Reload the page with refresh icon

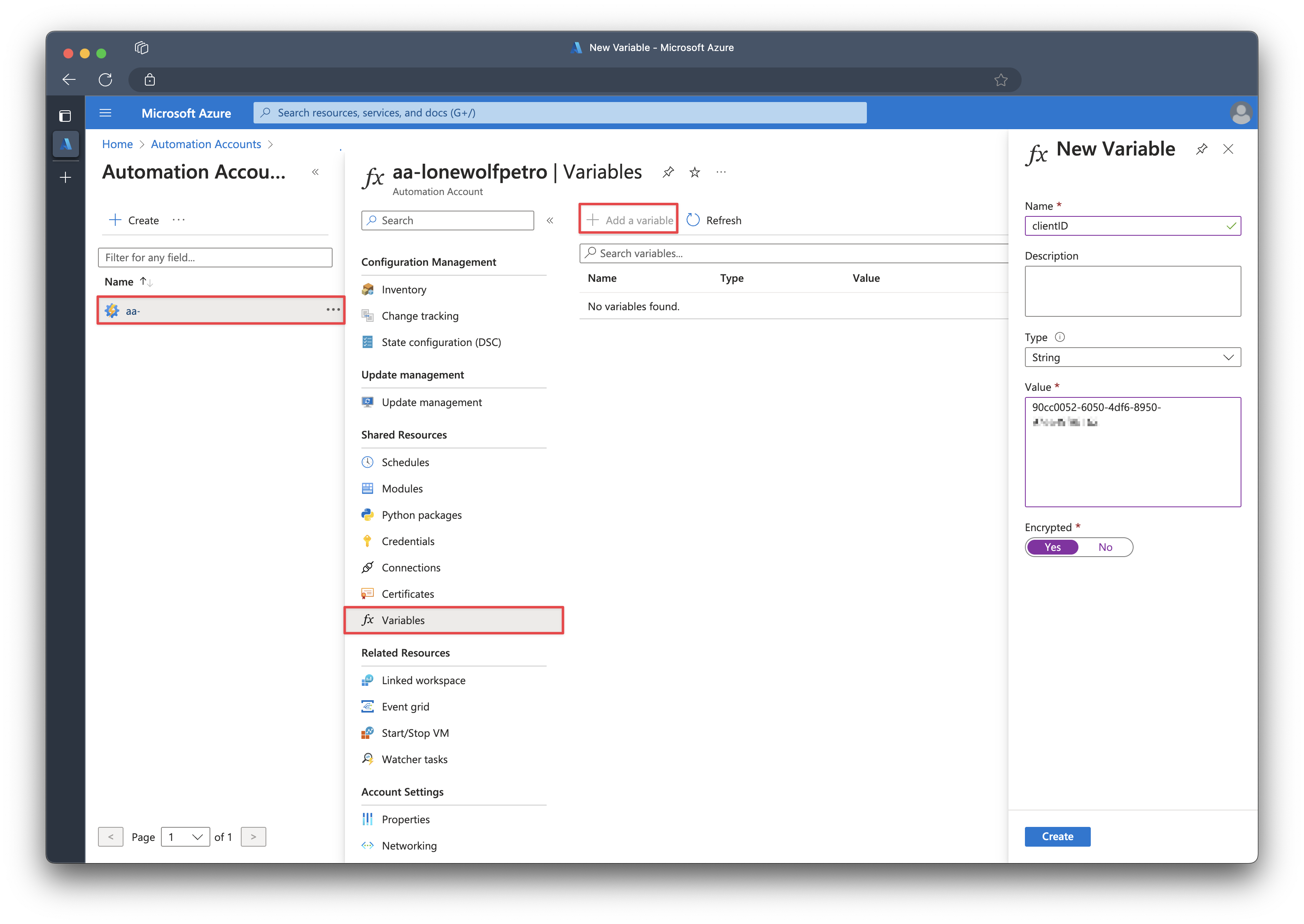(x=105, y=80)
